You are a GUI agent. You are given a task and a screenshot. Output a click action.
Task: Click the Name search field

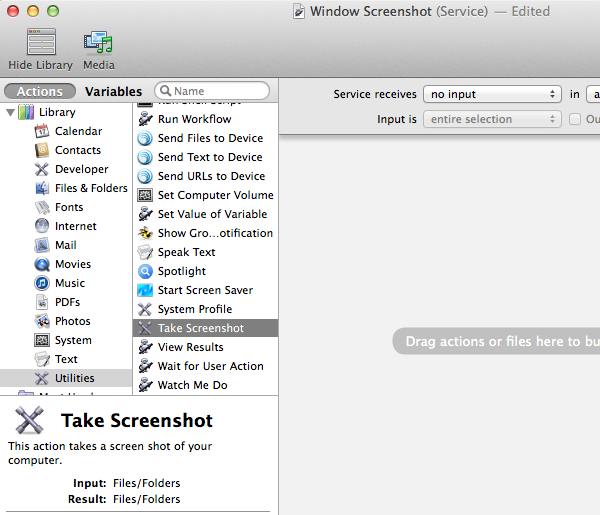pyautogui.click(x=212, y=91)
